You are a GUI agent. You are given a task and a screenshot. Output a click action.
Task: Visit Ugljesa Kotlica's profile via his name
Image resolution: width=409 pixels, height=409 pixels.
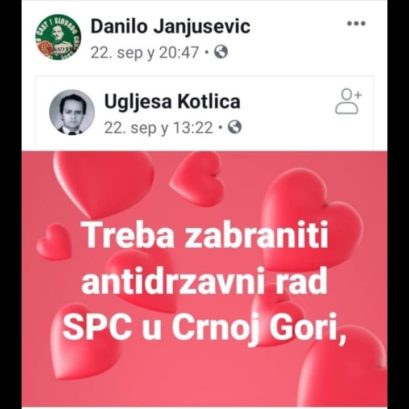pyautogui.click(x=172, y=102)
